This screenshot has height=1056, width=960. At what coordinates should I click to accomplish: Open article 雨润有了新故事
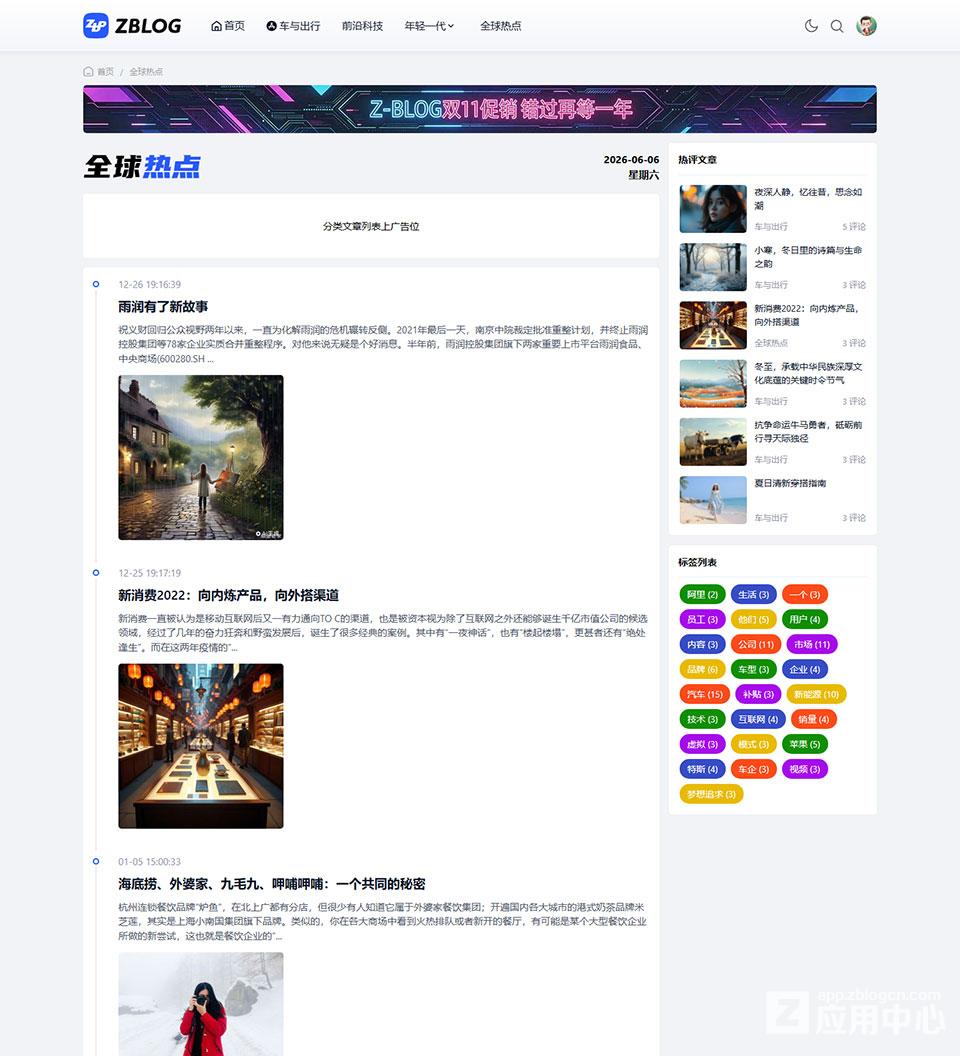[x=163, y=306]
